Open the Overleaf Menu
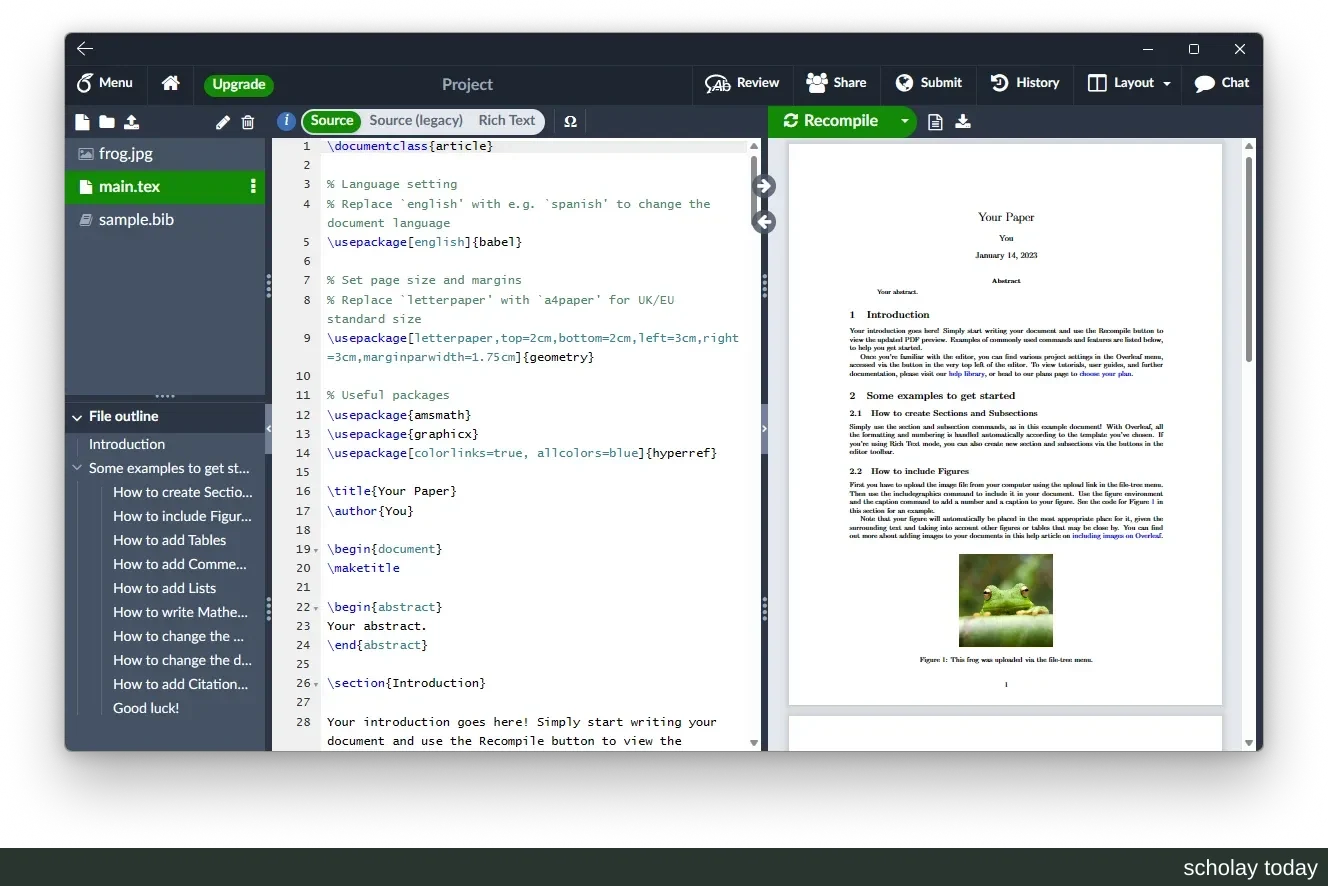This screenshot has height=886, width=1328. click(106, 83)
